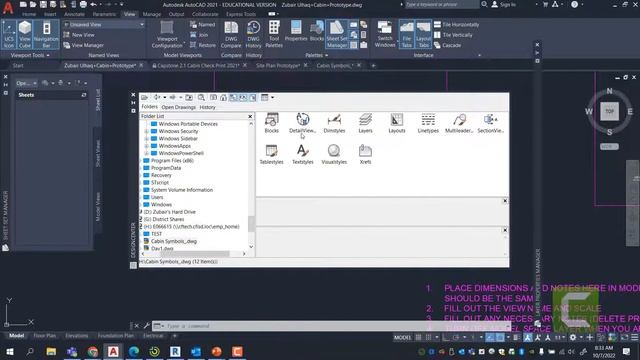Expand the Palettes panel dropdown
Screen dimensions: 640x360
pyautogui.click(x=317, y=55)
